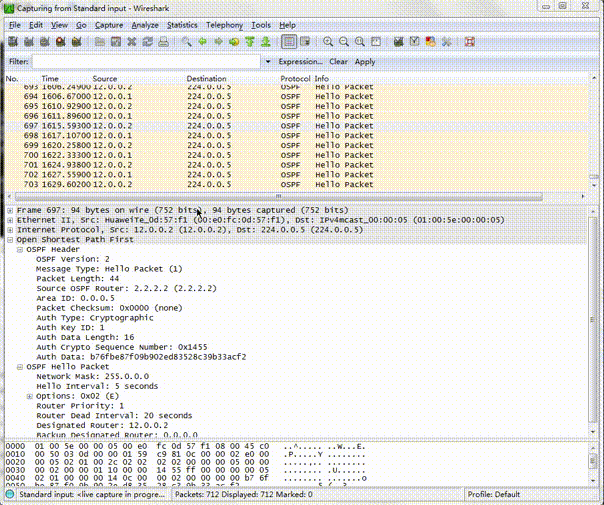Start a new live capture
The height and width of the screenshot is (505, 604).
45,42
